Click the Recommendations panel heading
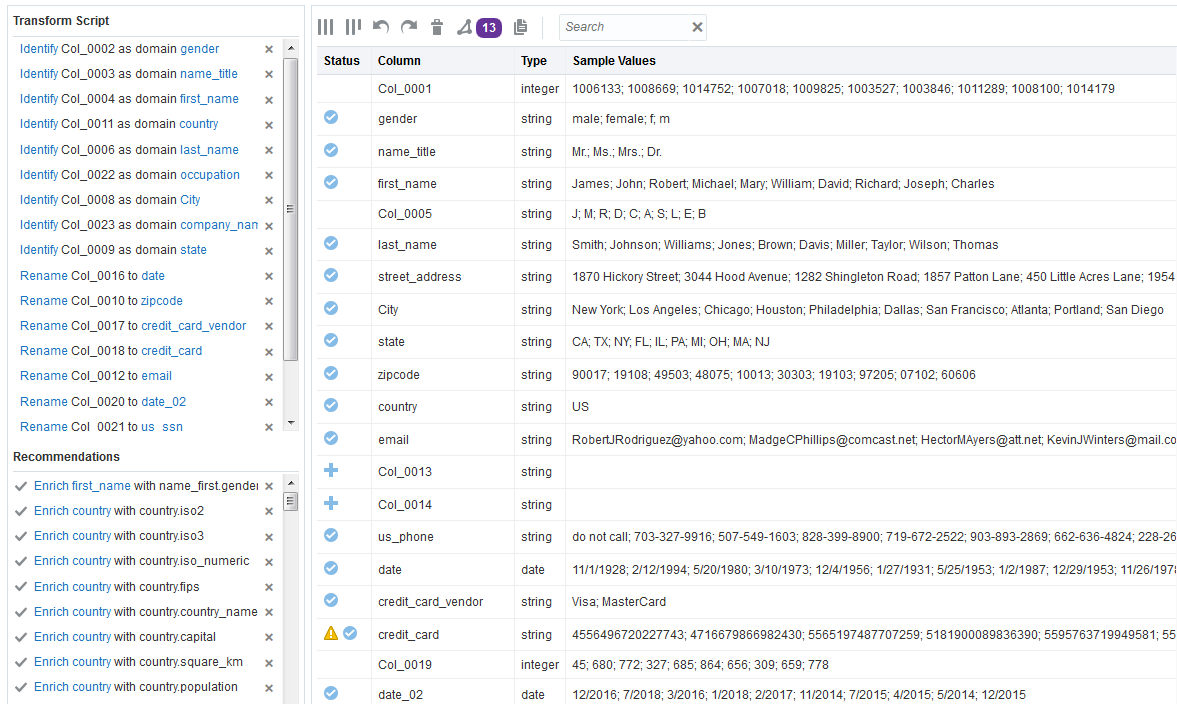Viewport: 1177px width, 704px height. 66,457
